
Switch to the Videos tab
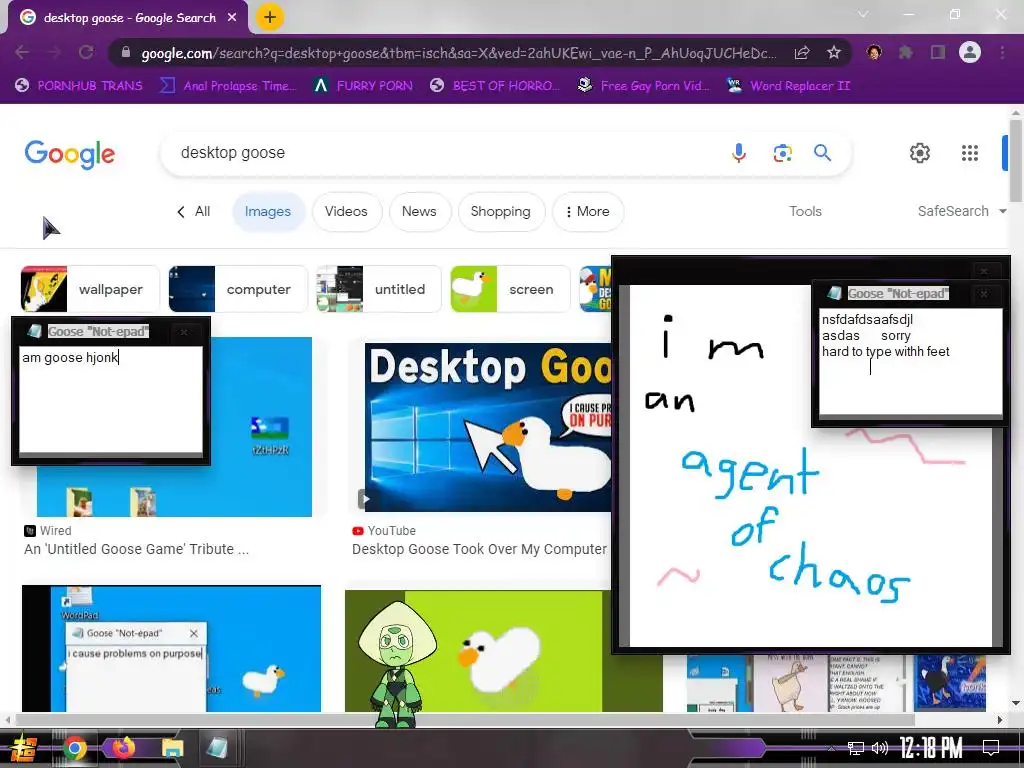346,212
